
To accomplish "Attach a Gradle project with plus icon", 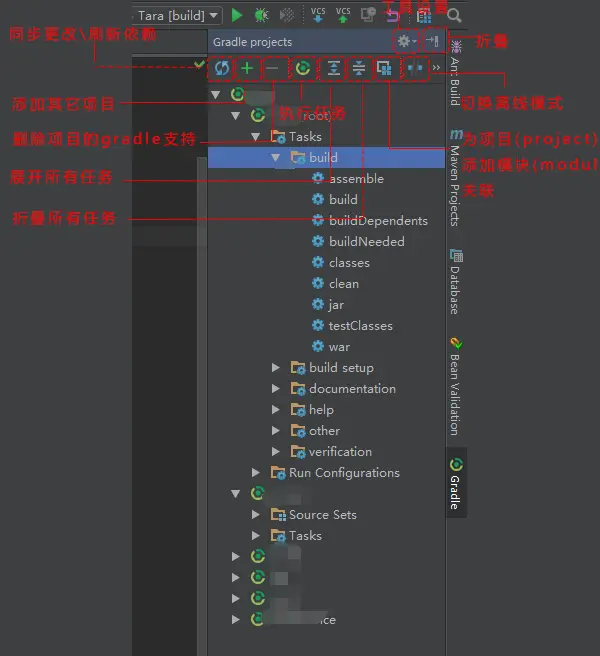I will pos(247,68).
